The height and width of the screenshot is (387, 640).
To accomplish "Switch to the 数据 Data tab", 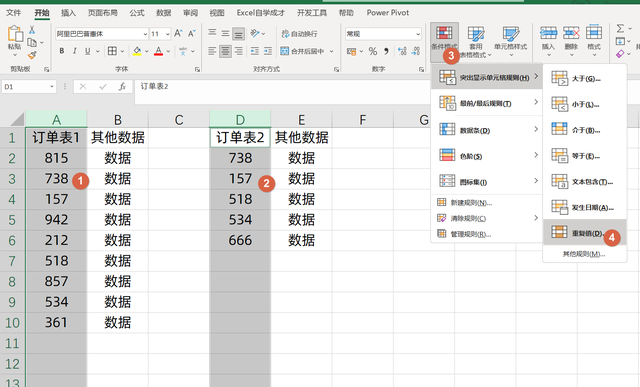I will coord(164,13).
